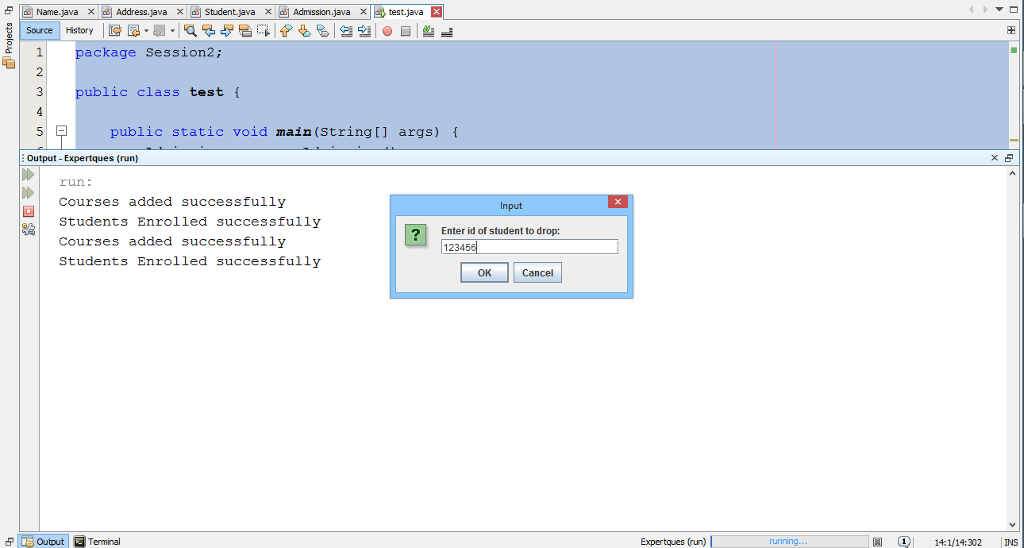
Task: Click the Output scrollbar up arrow
Action: [1013, 173]
